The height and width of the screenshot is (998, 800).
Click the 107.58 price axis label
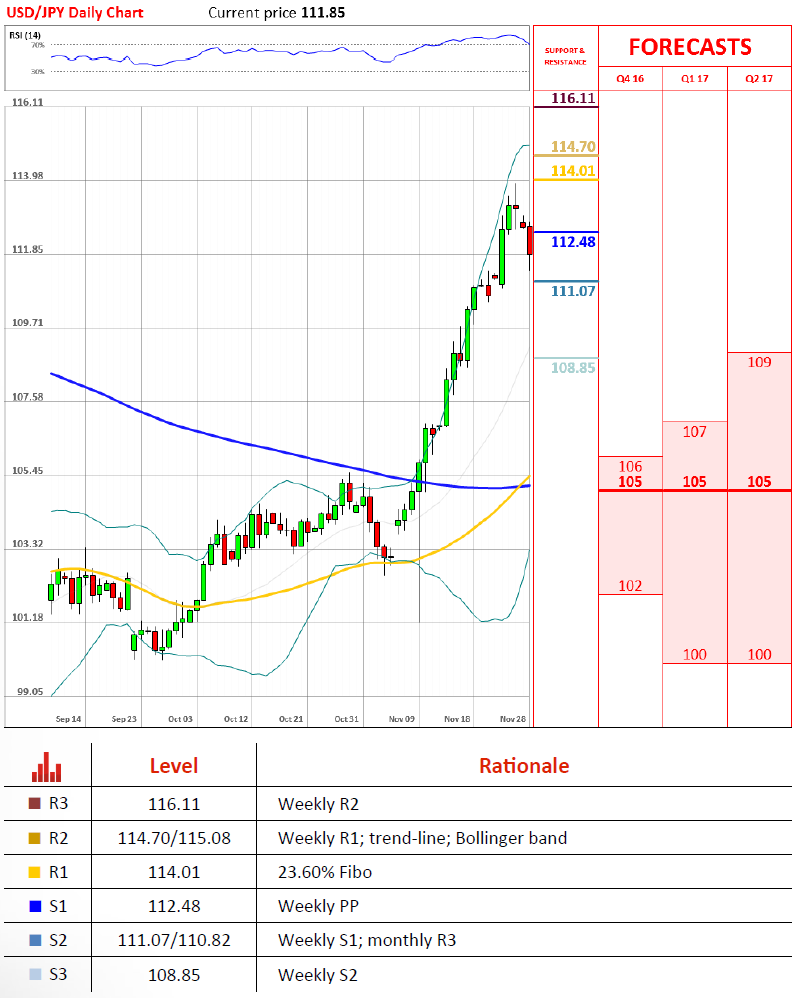27,397
